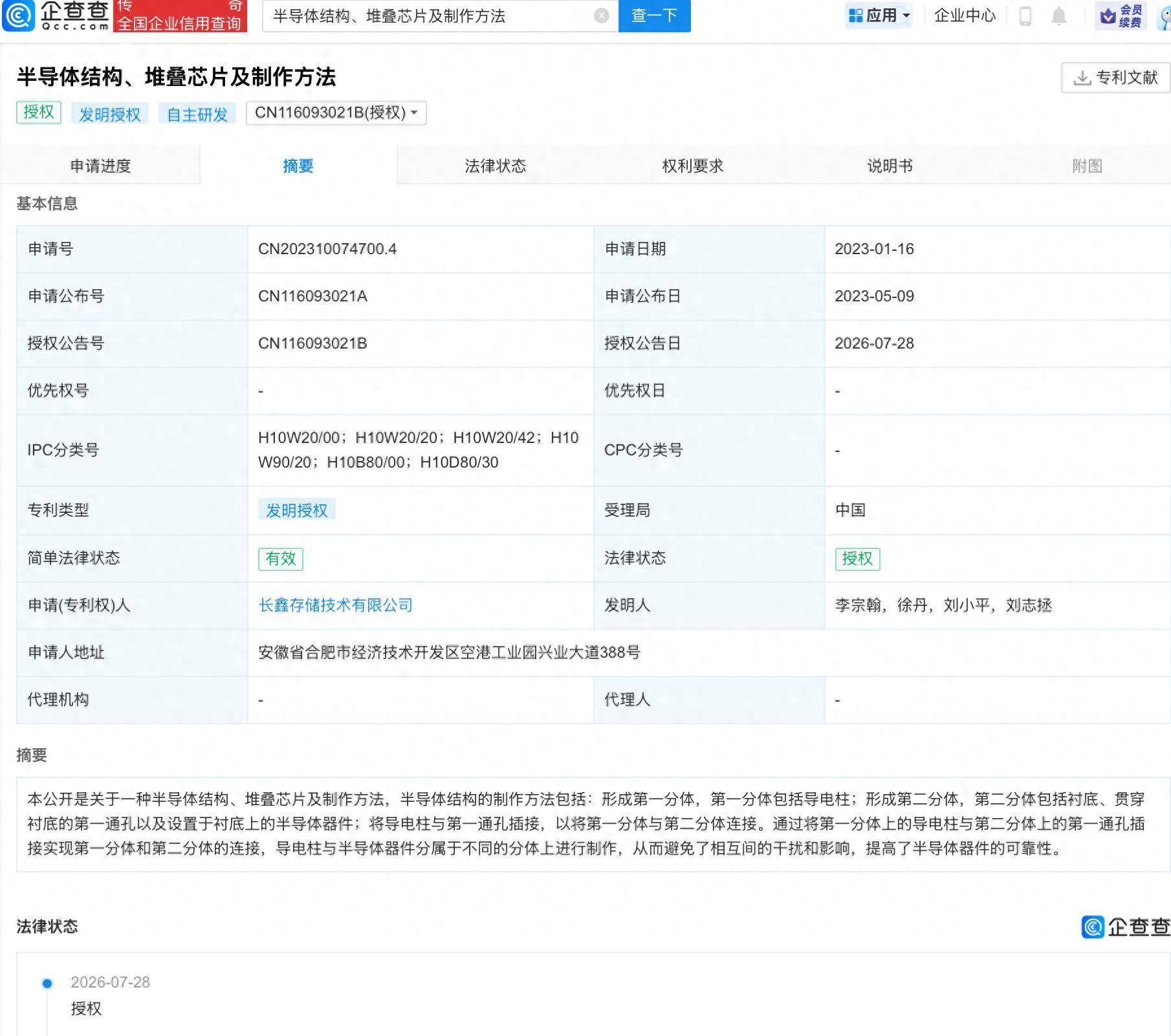
Task: Click application date 2023-01-16
Action: coord(874,249)
